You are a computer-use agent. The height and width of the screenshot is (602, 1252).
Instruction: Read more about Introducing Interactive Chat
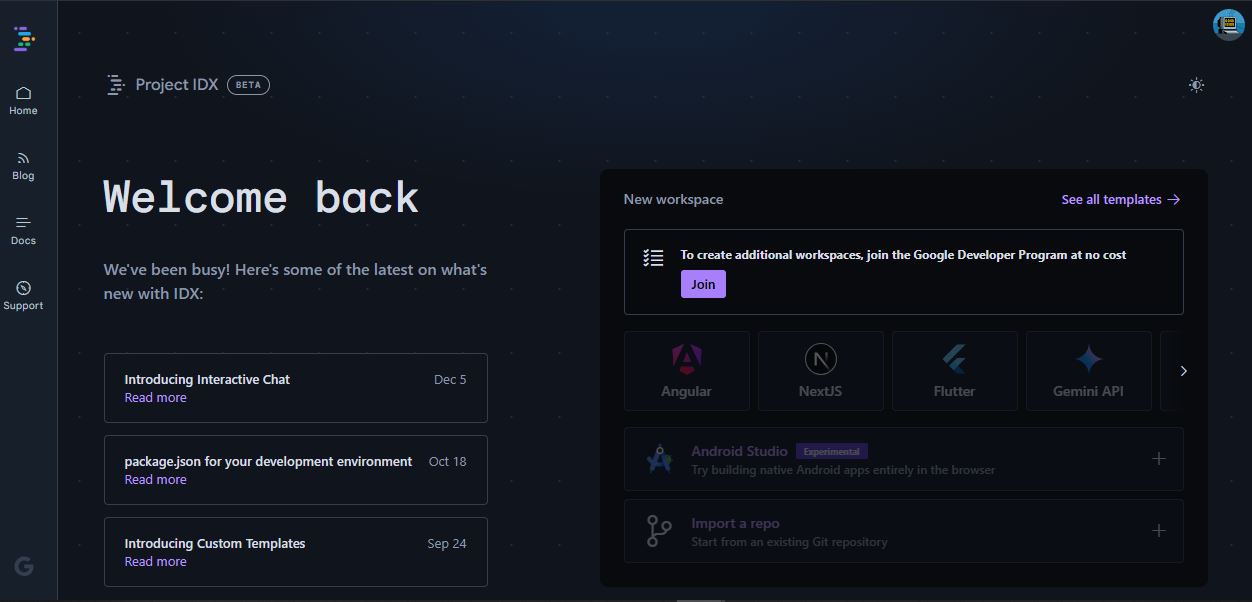point(155,398)
